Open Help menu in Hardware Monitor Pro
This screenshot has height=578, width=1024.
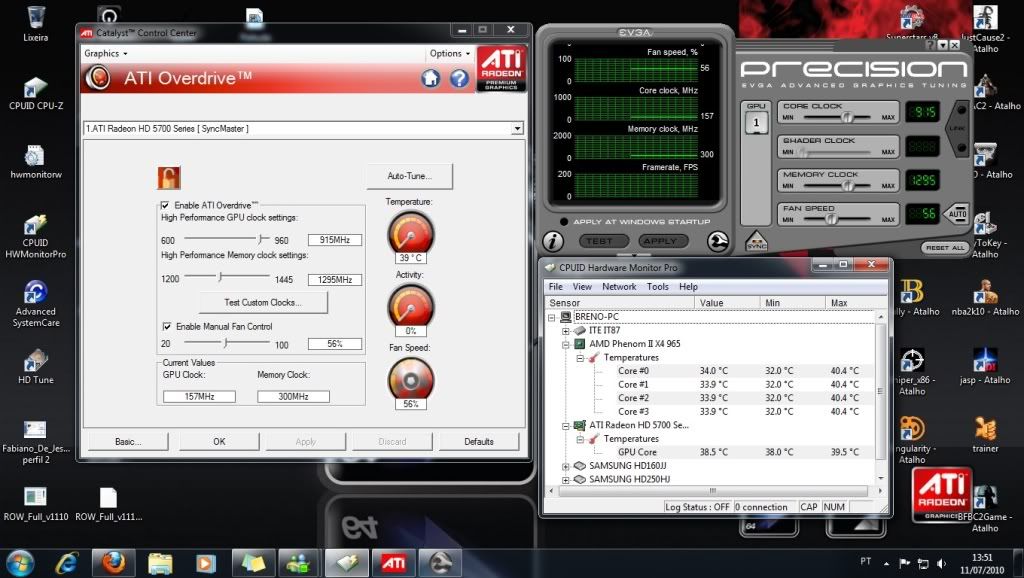click(x=688, y=287)
